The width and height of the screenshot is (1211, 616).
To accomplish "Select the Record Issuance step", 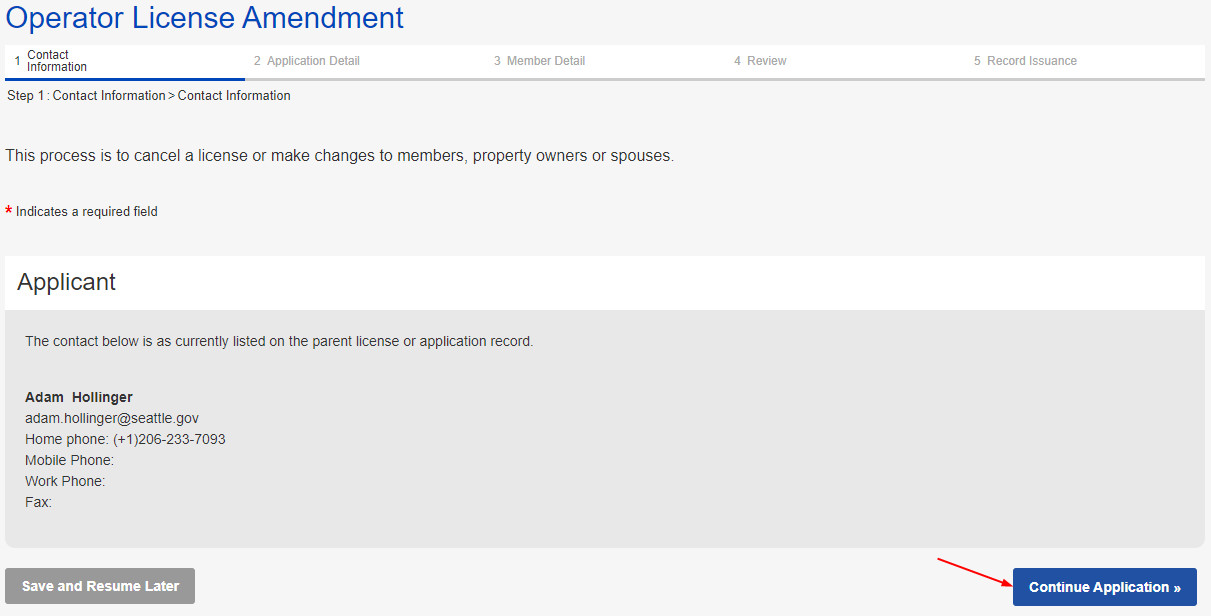I will [x=1031, y=61].
